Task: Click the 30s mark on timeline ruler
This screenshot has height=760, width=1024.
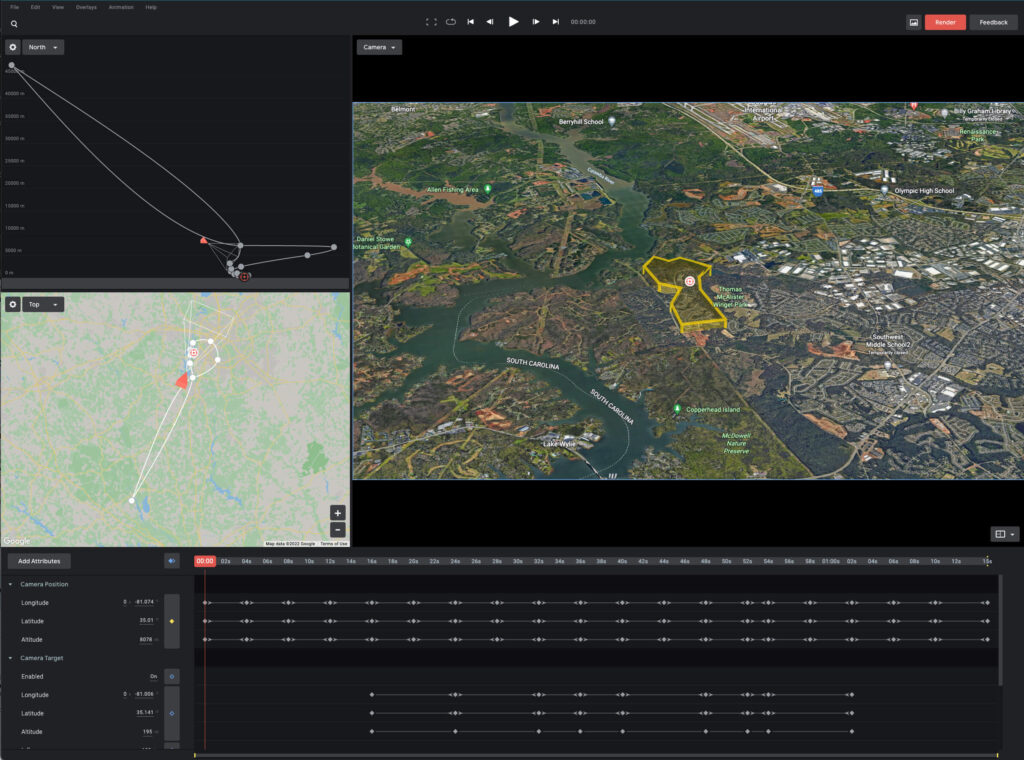Action: coord(517,562)
